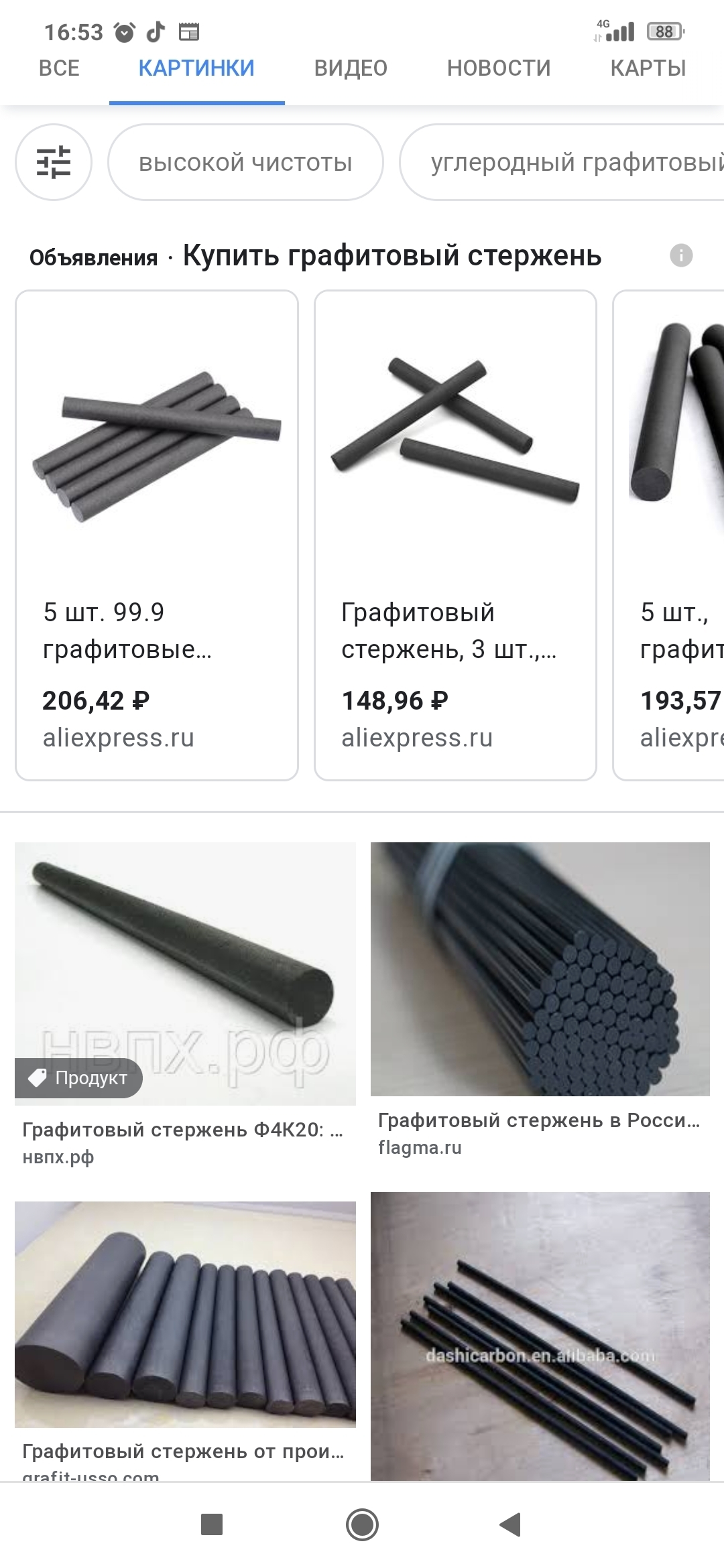Viewport: 724px width, 1568px height.
Task: Tap the Android recent apps square
Action: pos(212,1524)
